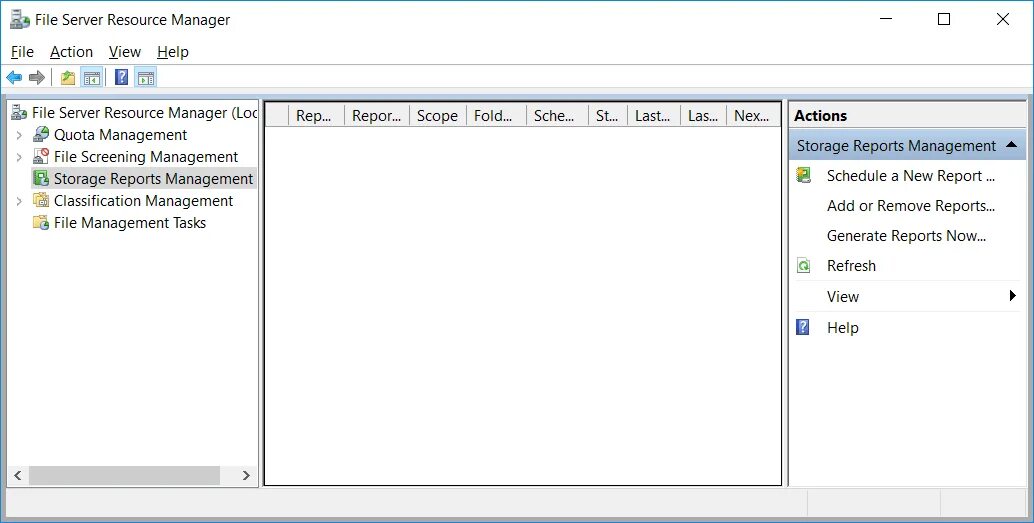
Task: Click the 'St...' column header
Action: pos(608,116)
